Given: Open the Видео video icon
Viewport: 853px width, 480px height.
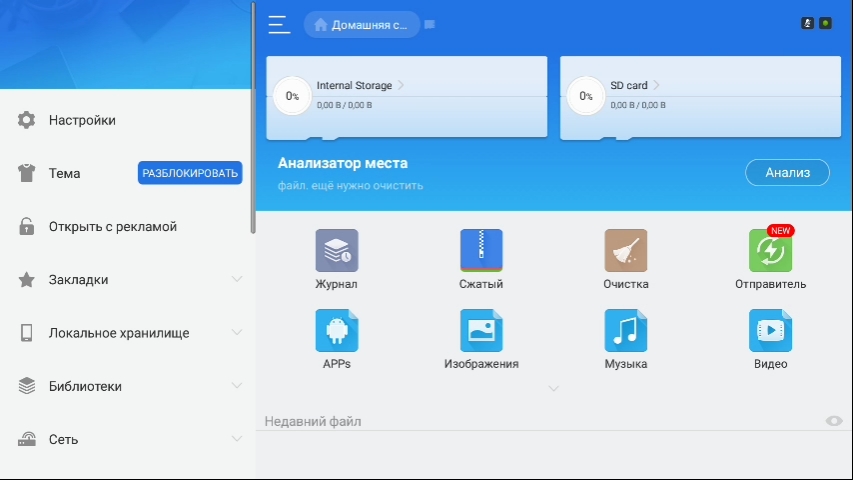Looking at the screenshot, I should [x=770, y=331].
